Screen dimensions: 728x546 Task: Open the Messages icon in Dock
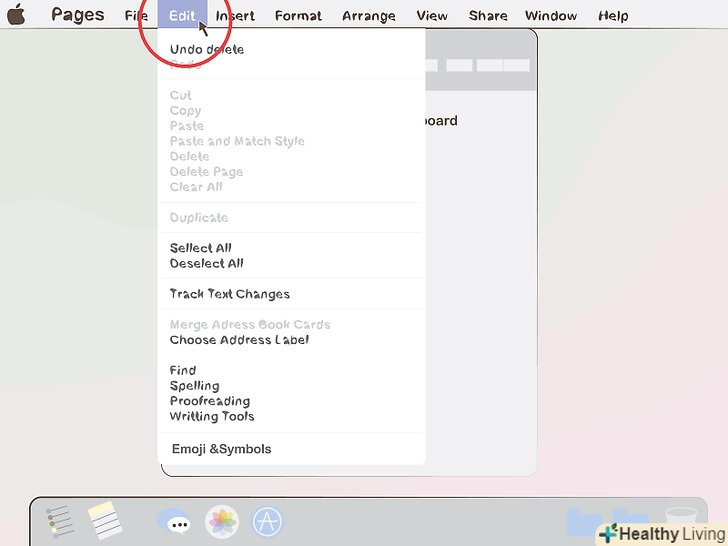174,521
